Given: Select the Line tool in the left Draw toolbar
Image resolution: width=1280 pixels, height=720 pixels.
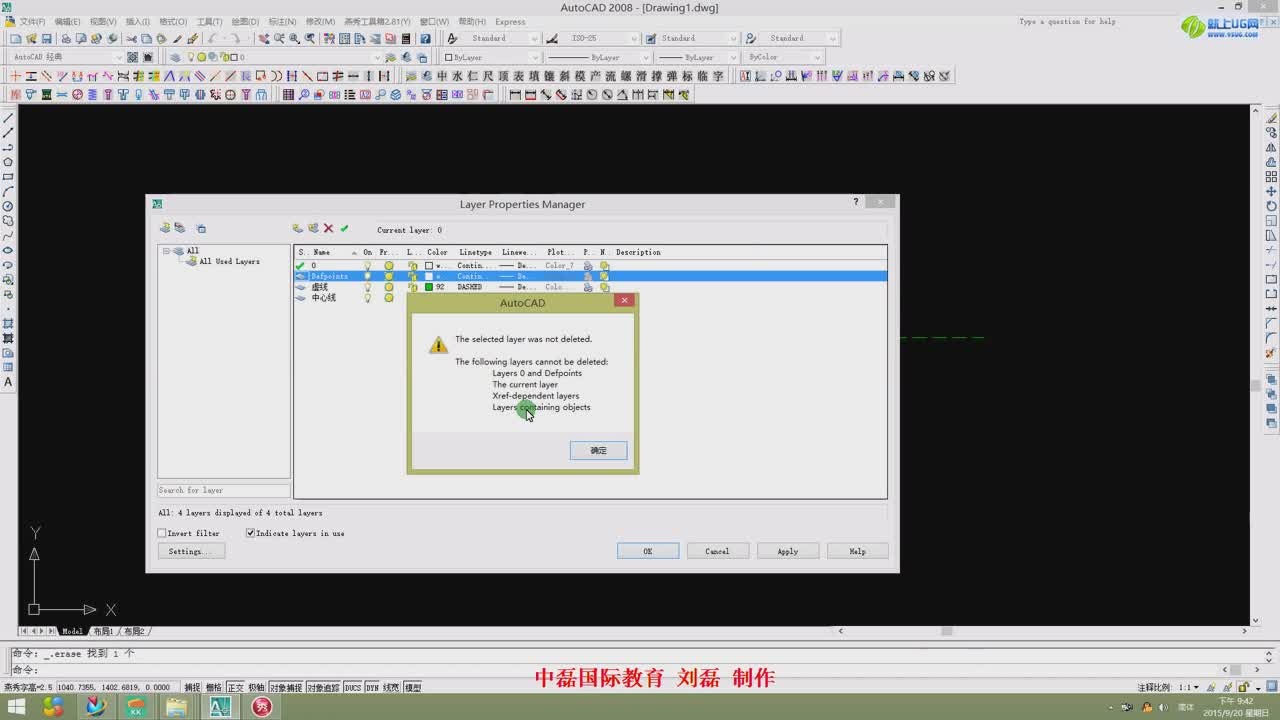Looking at the screenshot, I should tap(9, 118).
